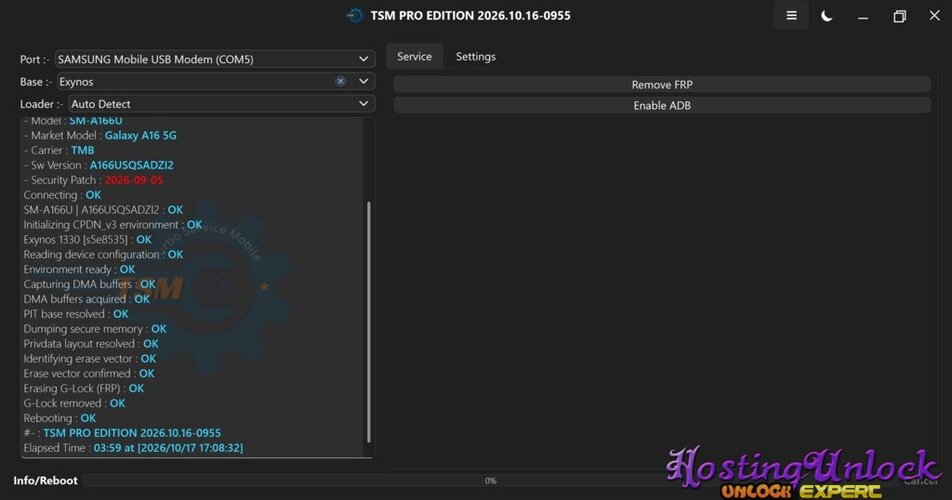Select the Security Patch date in red

134,180
